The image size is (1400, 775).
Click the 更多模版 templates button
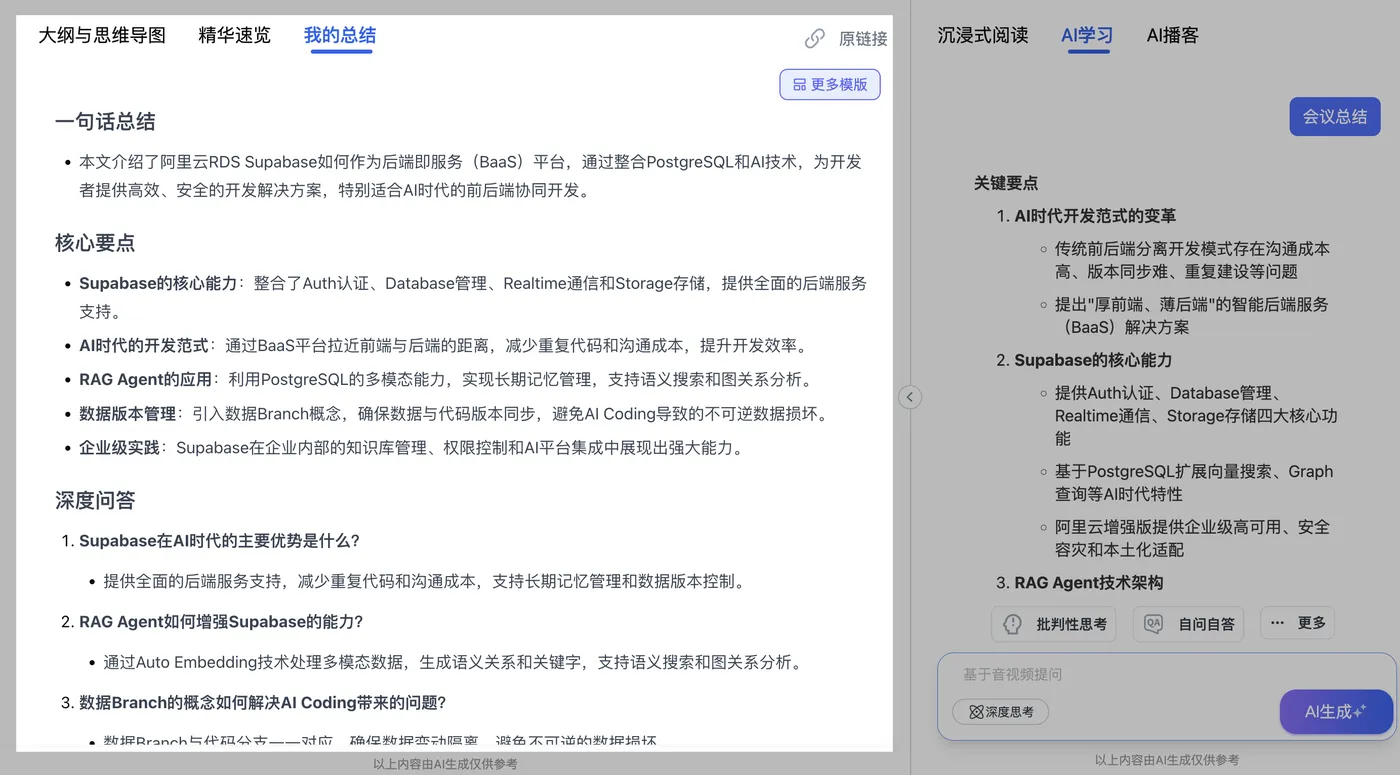tap(830, 84)
